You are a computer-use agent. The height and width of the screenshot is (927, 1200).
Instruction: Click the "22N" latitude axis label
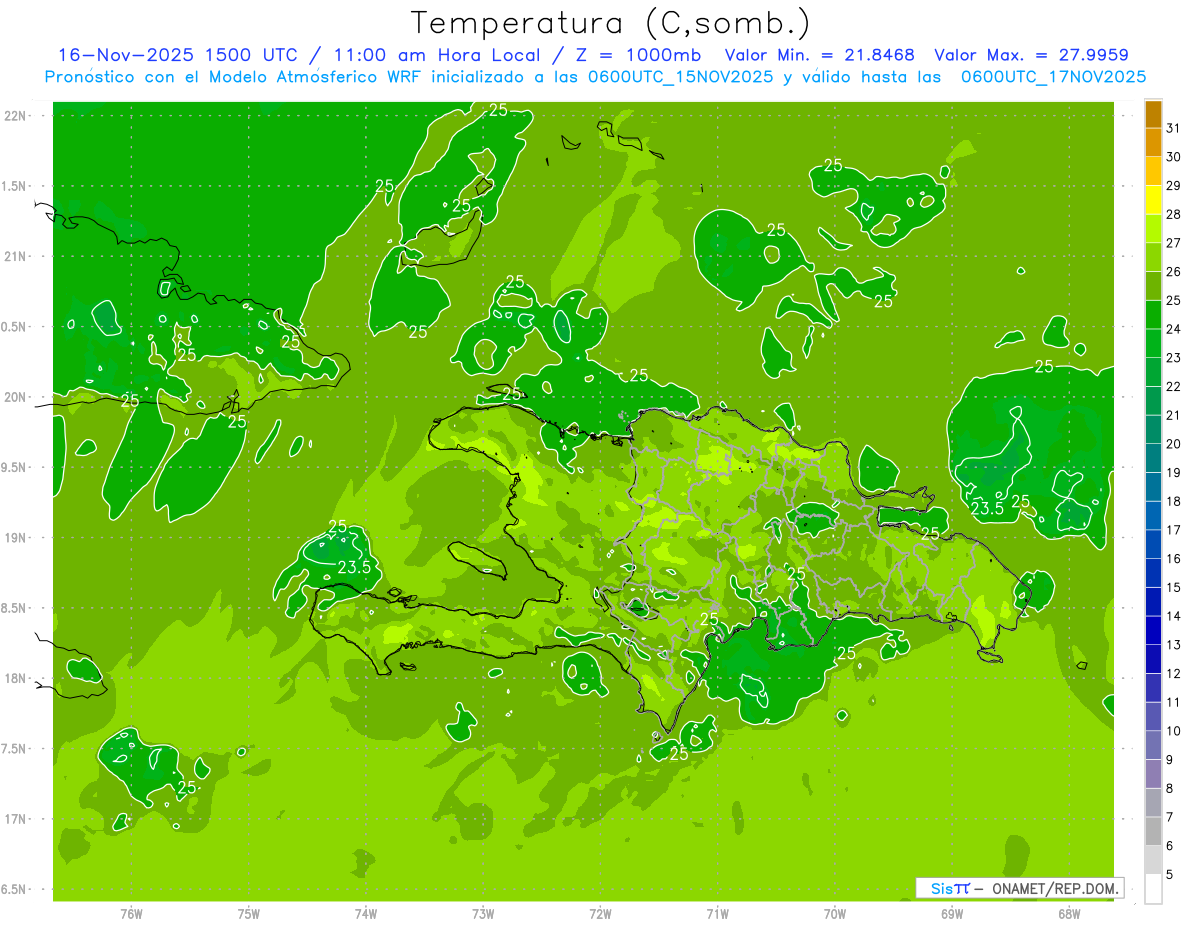[x=16, y=116]
